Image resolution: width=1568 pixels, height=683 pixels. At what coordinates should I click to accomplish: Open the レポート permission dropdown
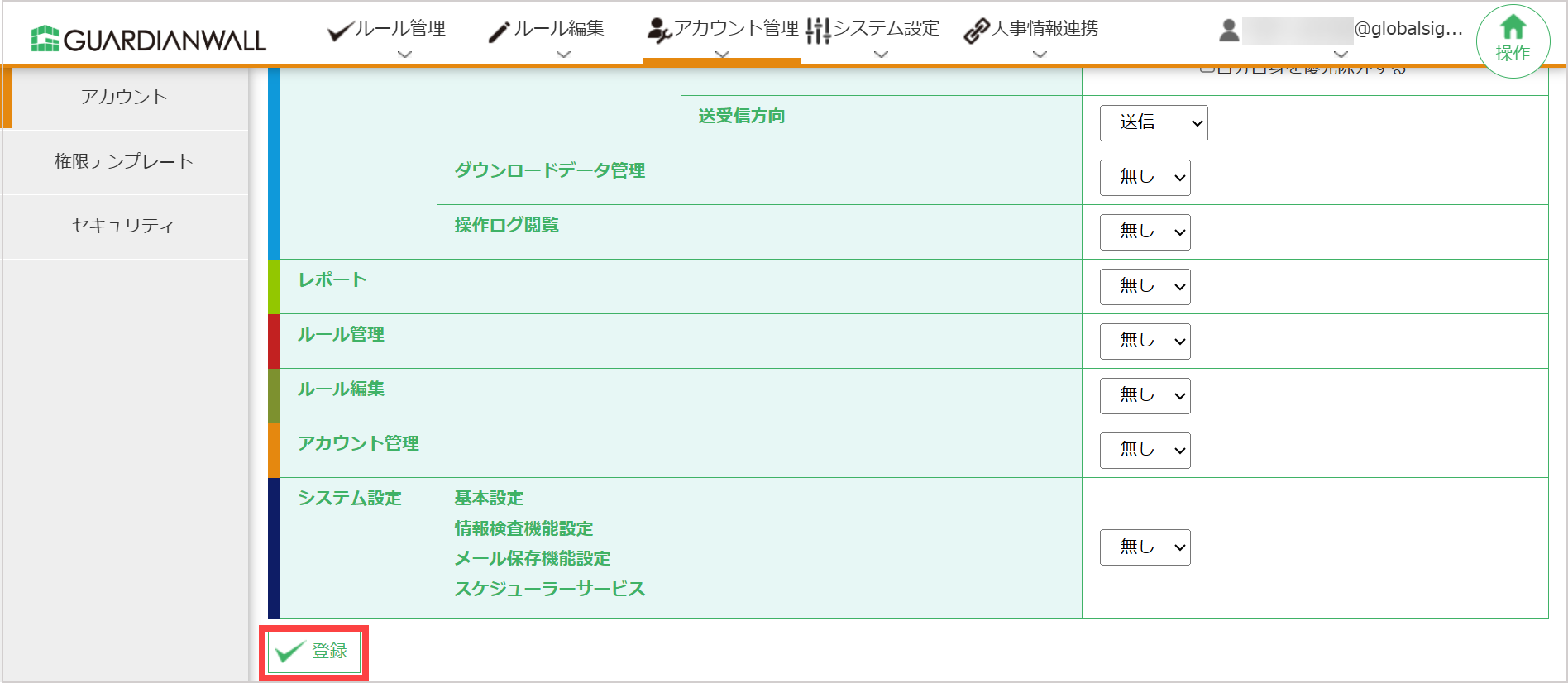(1145, 287)
